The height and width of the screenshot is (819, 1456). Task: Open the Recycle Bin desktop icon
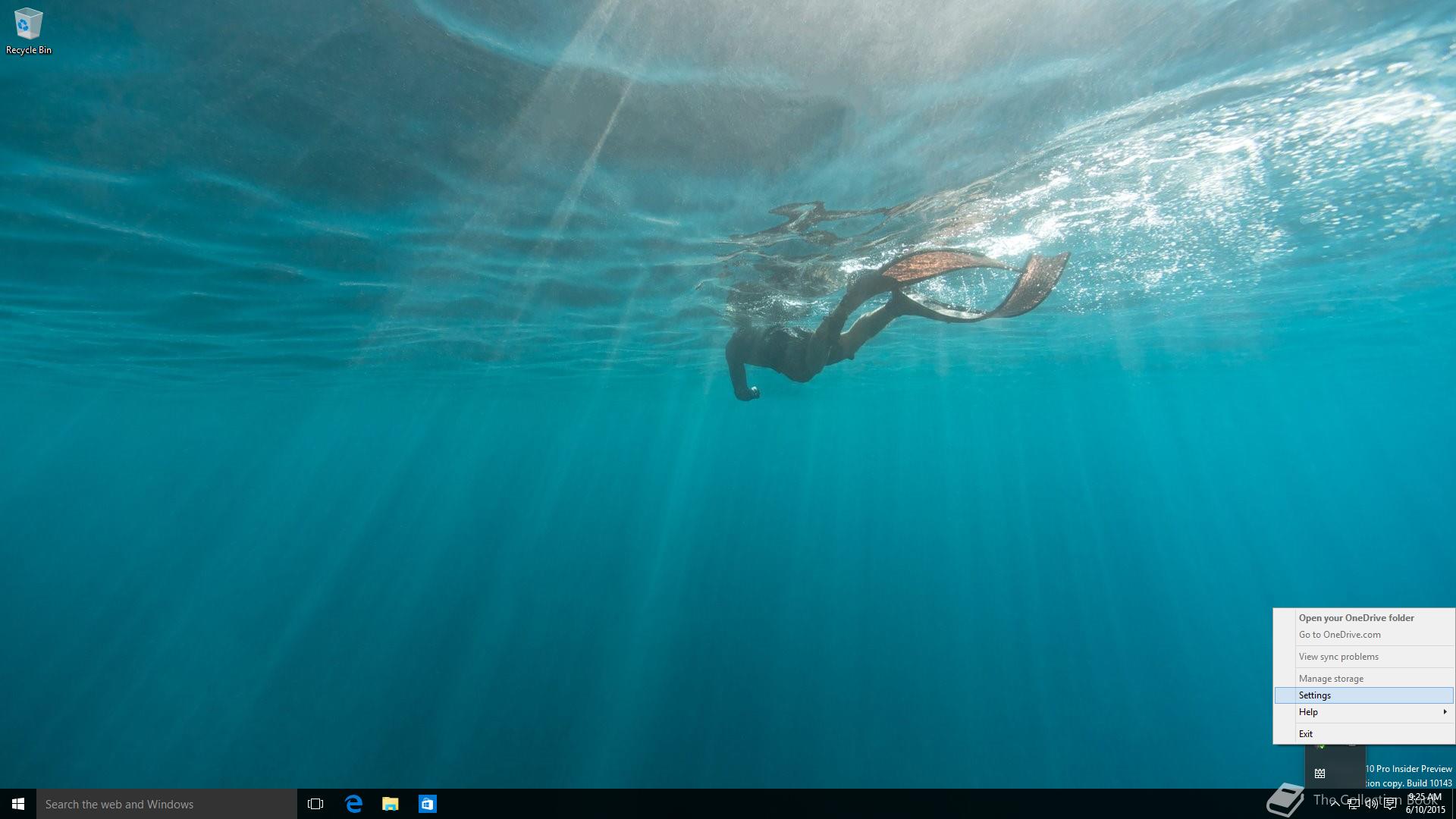28,31
